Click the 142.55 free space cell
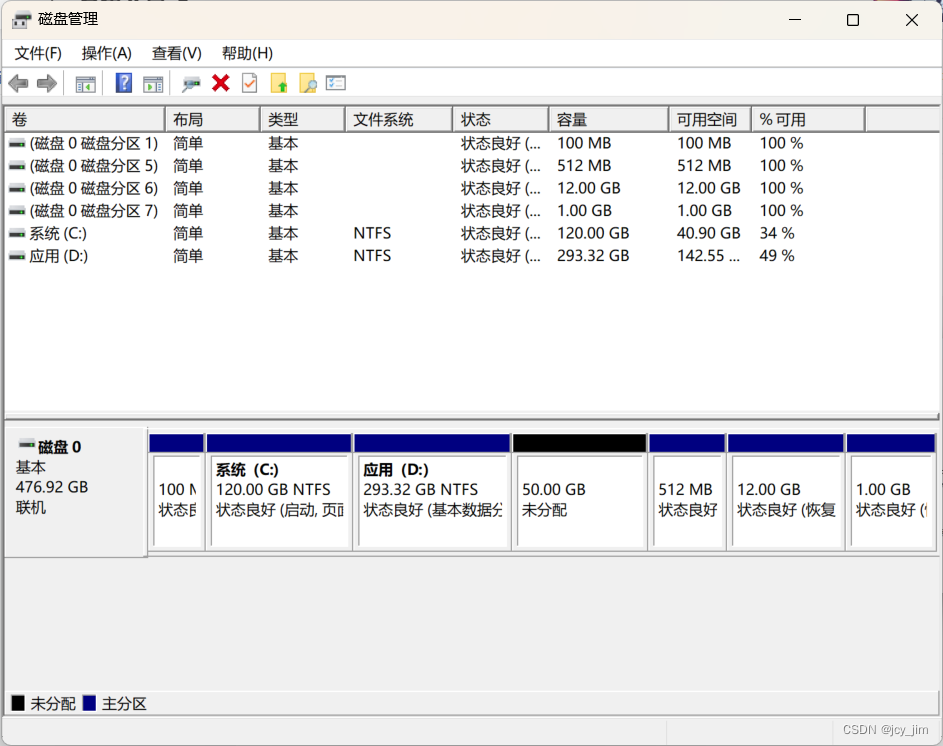 708,256
